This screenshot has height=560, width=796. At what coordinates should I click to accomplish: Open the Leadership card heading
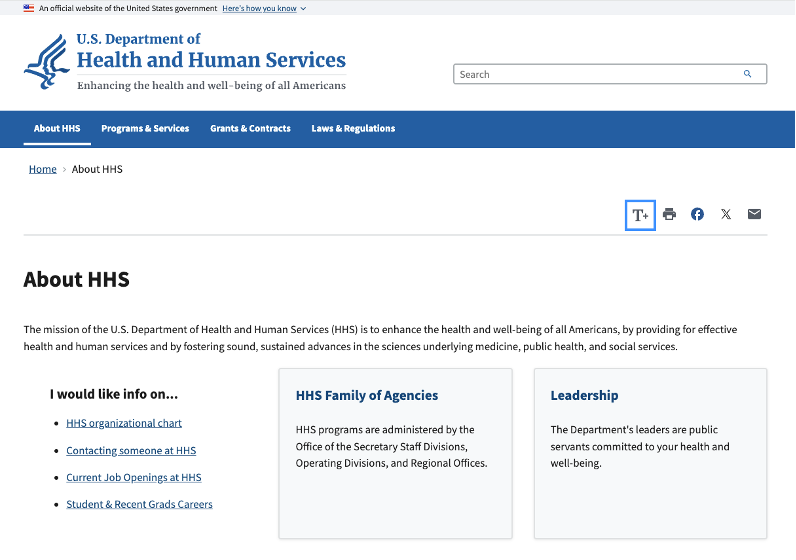(x=584, y=396)
